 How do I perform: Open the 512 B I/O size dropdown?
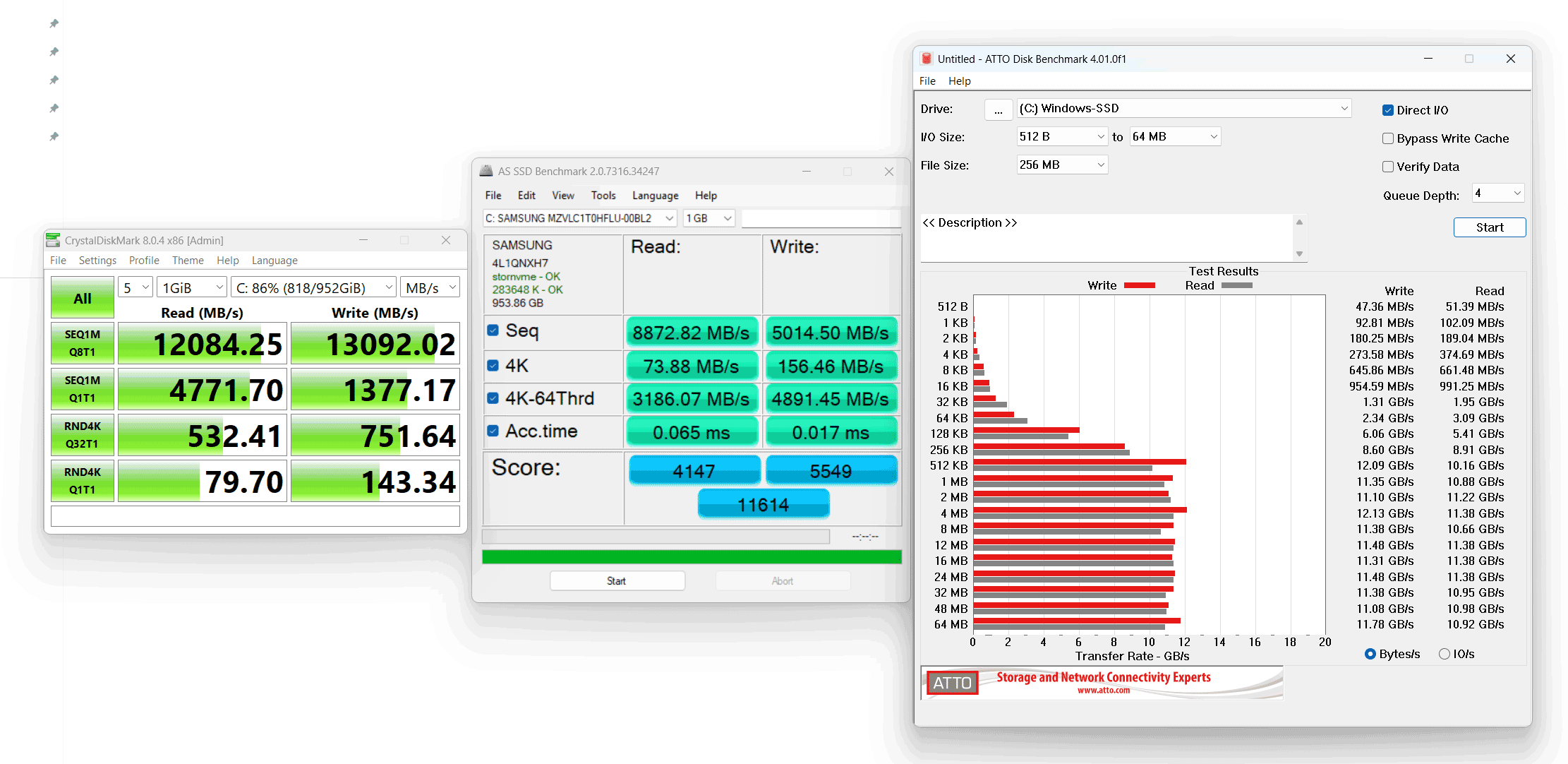[1062, 136]
